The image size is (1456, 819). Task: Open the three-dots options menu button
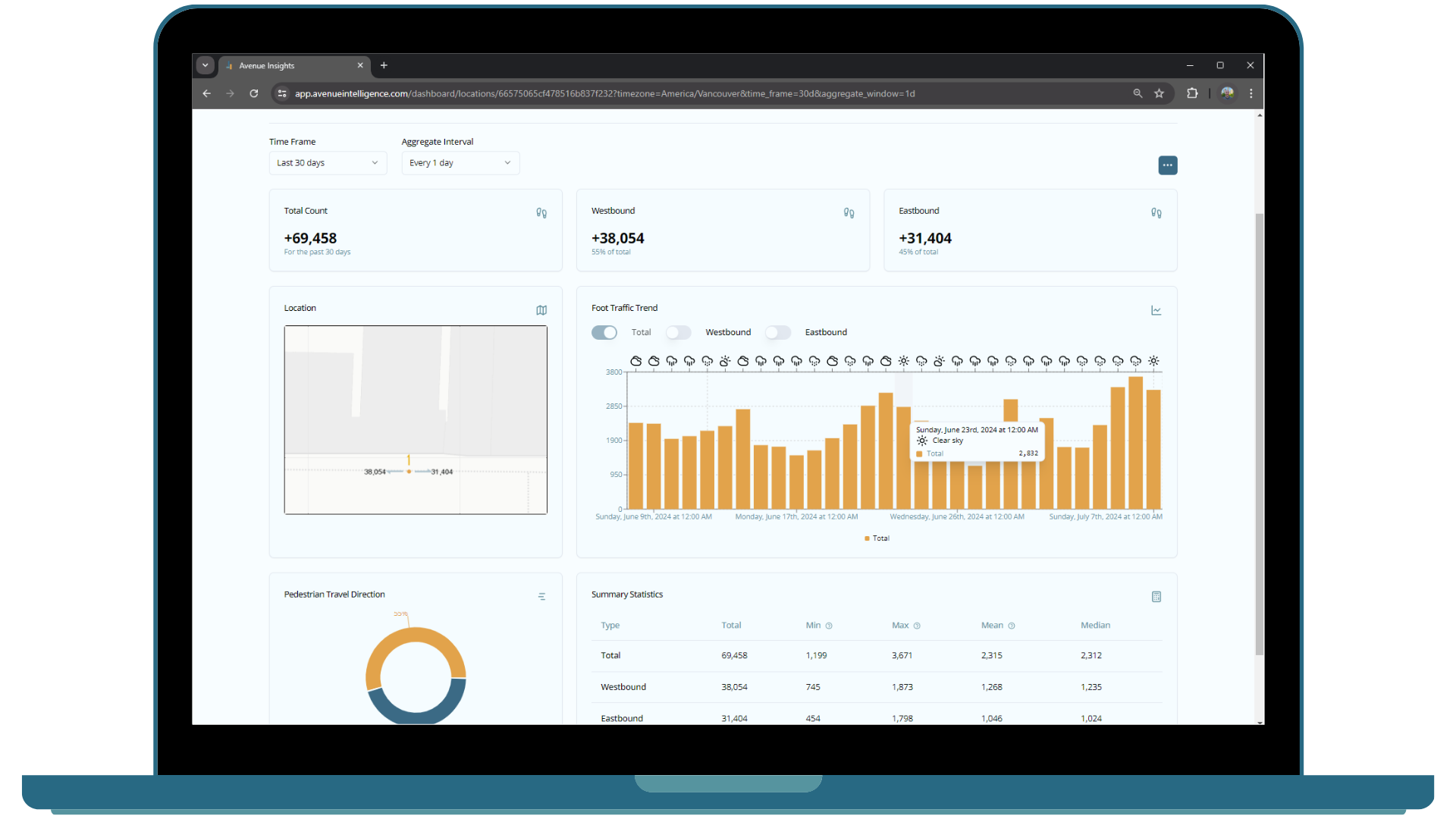click(x=1167, y=165)
